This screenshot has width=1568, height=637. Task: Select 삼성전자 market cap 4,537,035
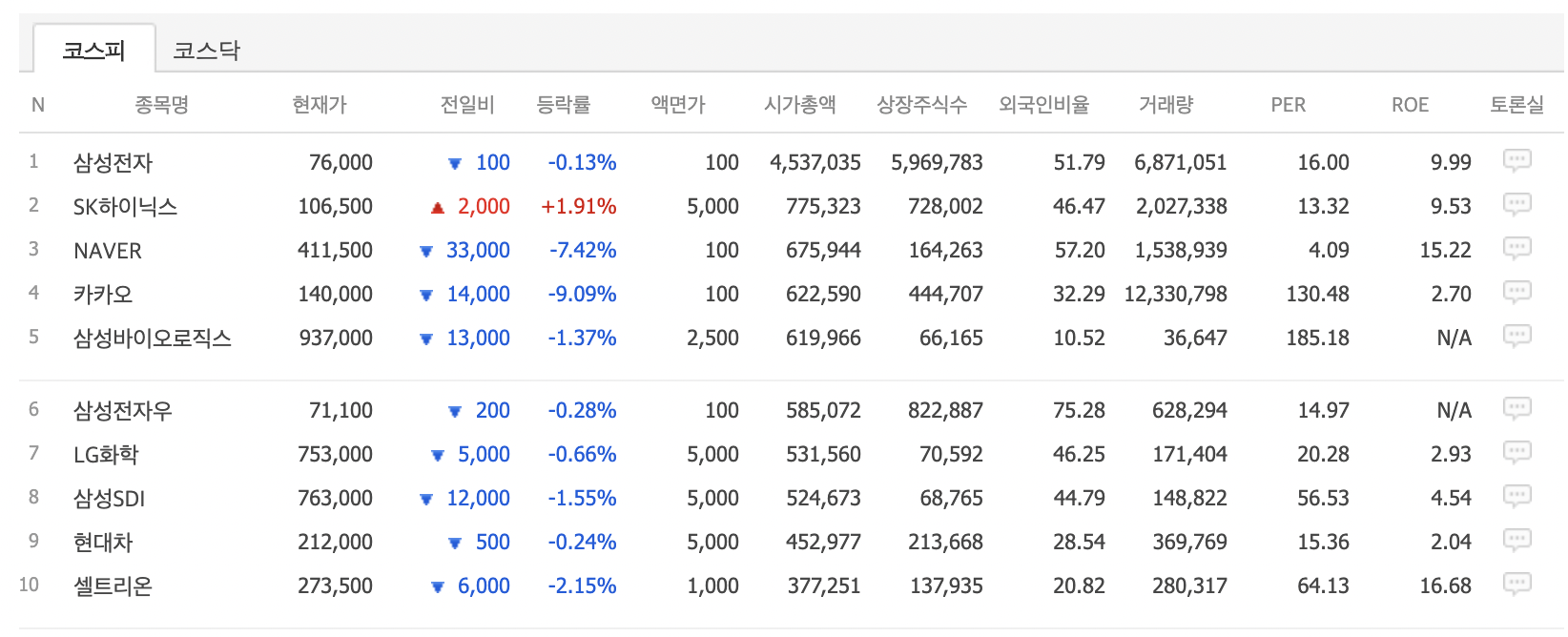click(815, 163)
